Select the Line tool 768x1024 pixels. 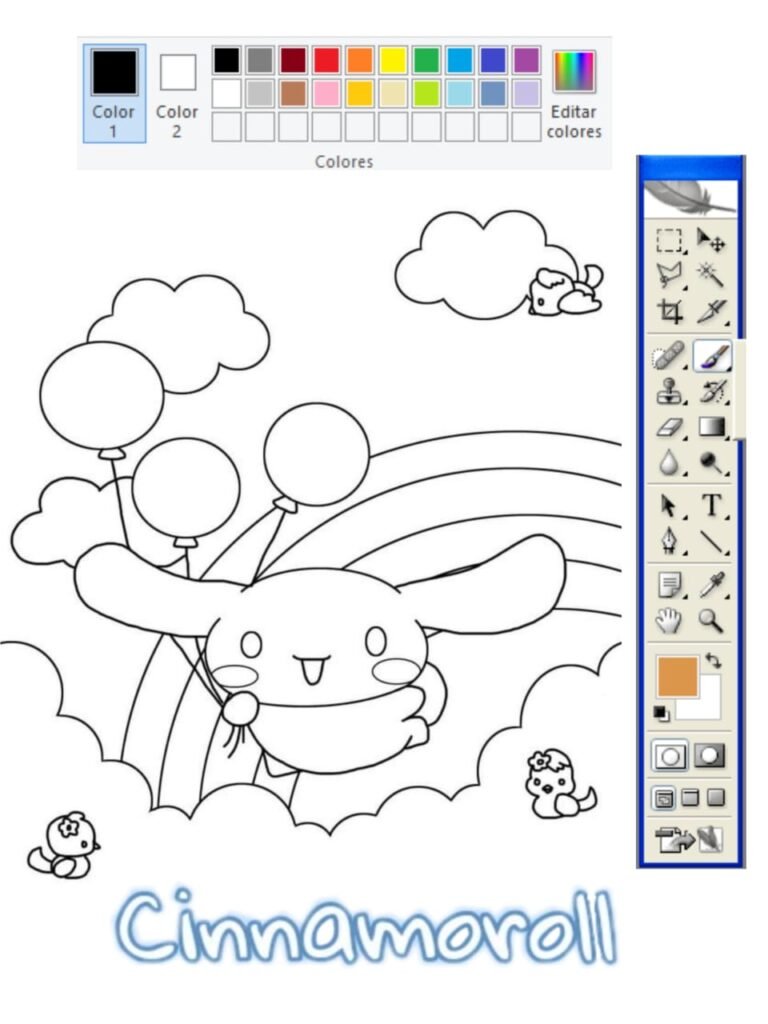712,541
